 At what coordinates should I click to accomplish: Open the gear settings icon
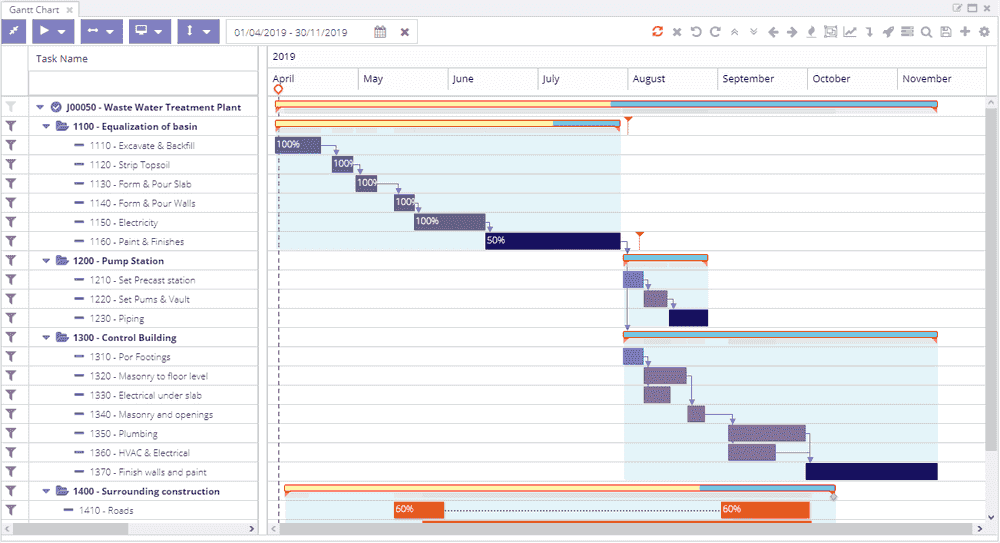coord(985,31)
